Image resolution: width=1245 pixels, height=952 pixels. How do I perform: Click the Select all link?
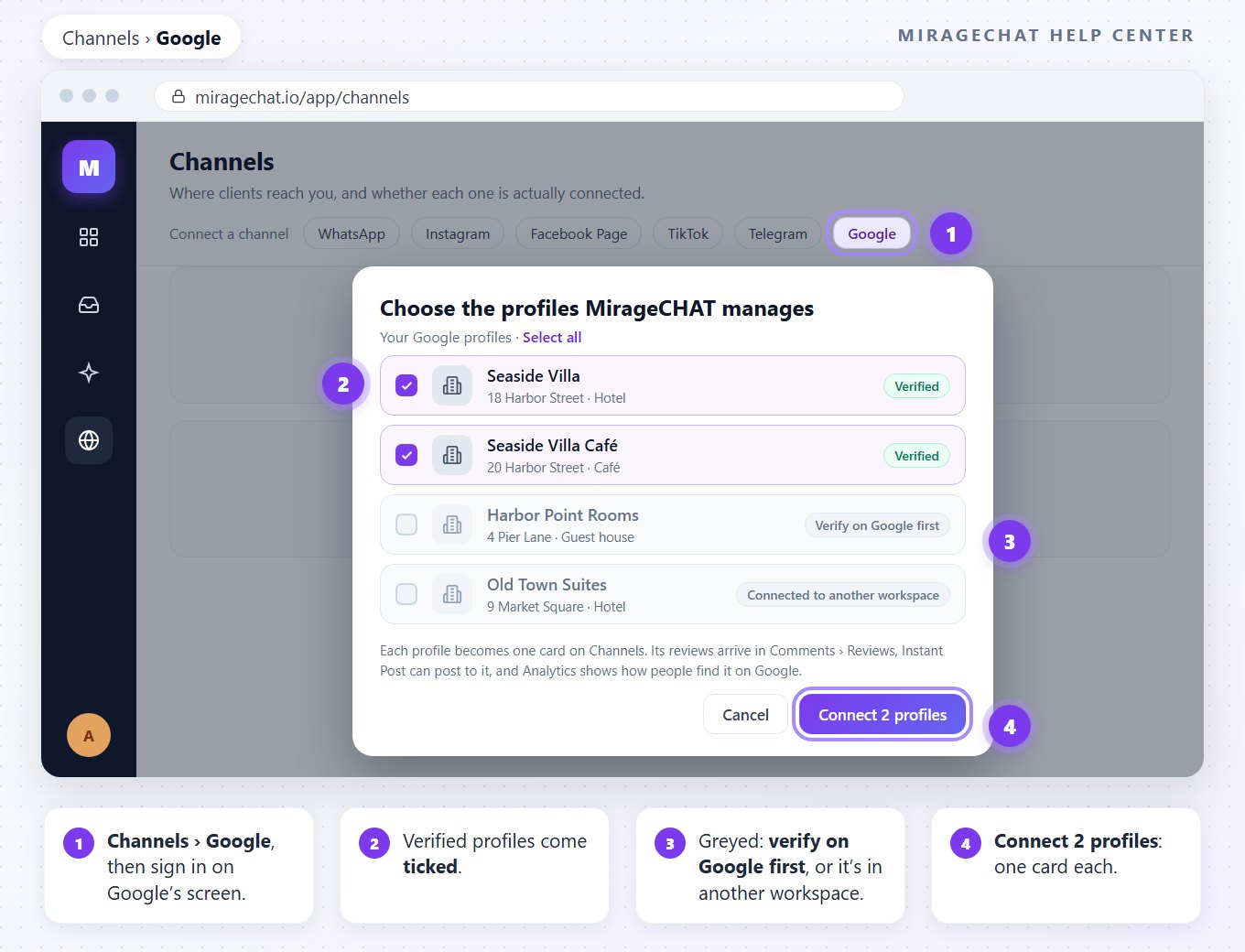pyautogui.click(x=552, y=337)
